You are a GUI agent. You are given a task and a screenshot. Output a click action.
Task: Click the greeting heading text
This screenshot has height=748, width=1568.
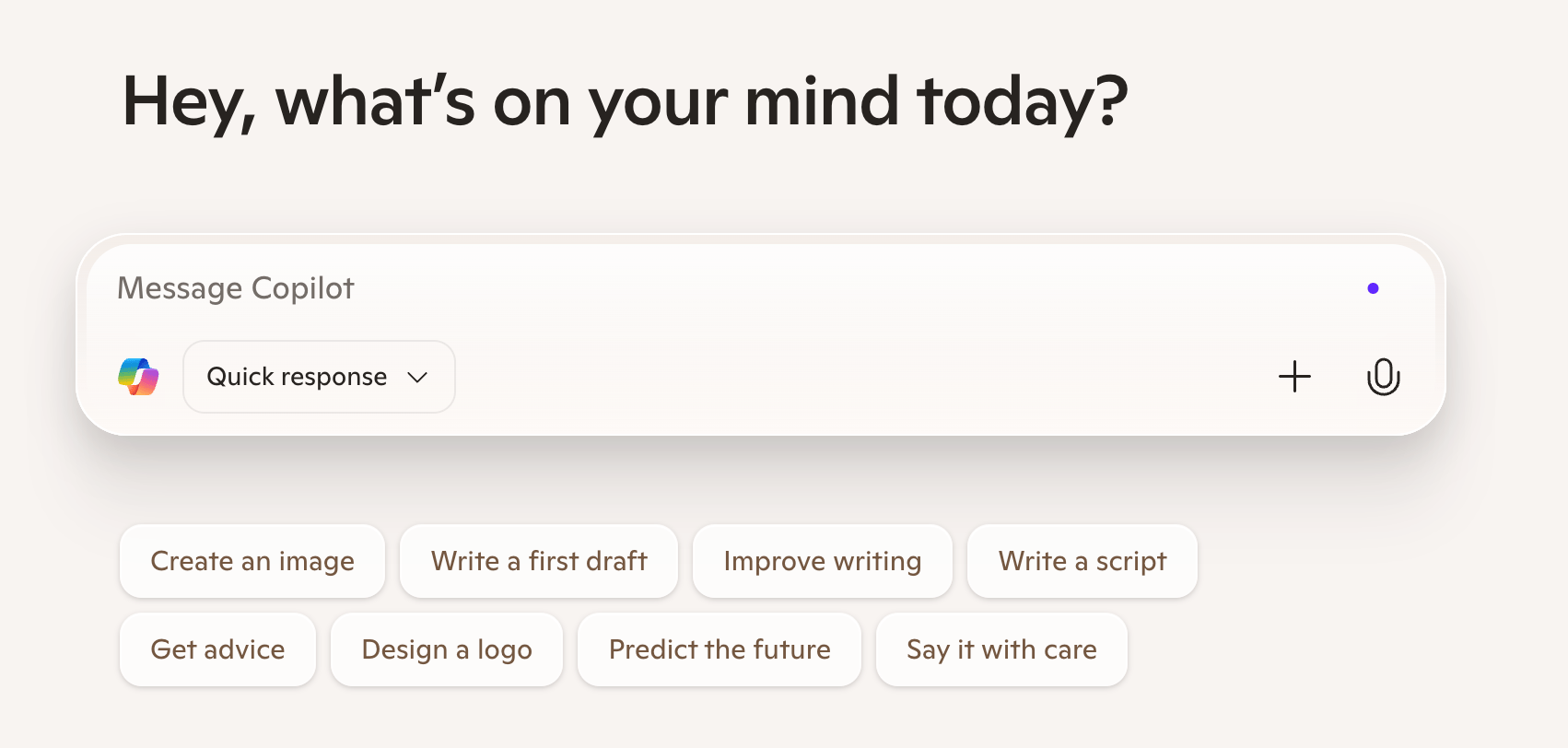coord(625,101)
